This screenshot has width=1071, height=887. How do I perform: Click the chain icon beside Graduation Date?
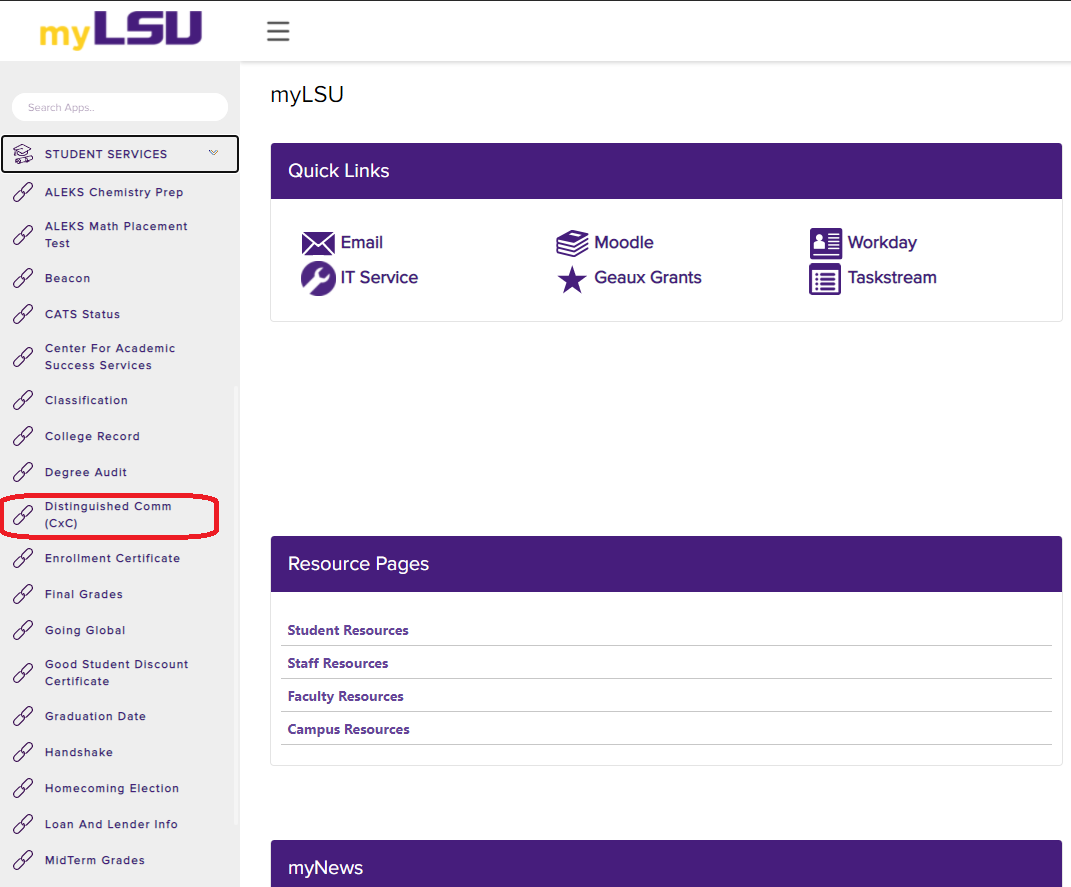point(23,716)
